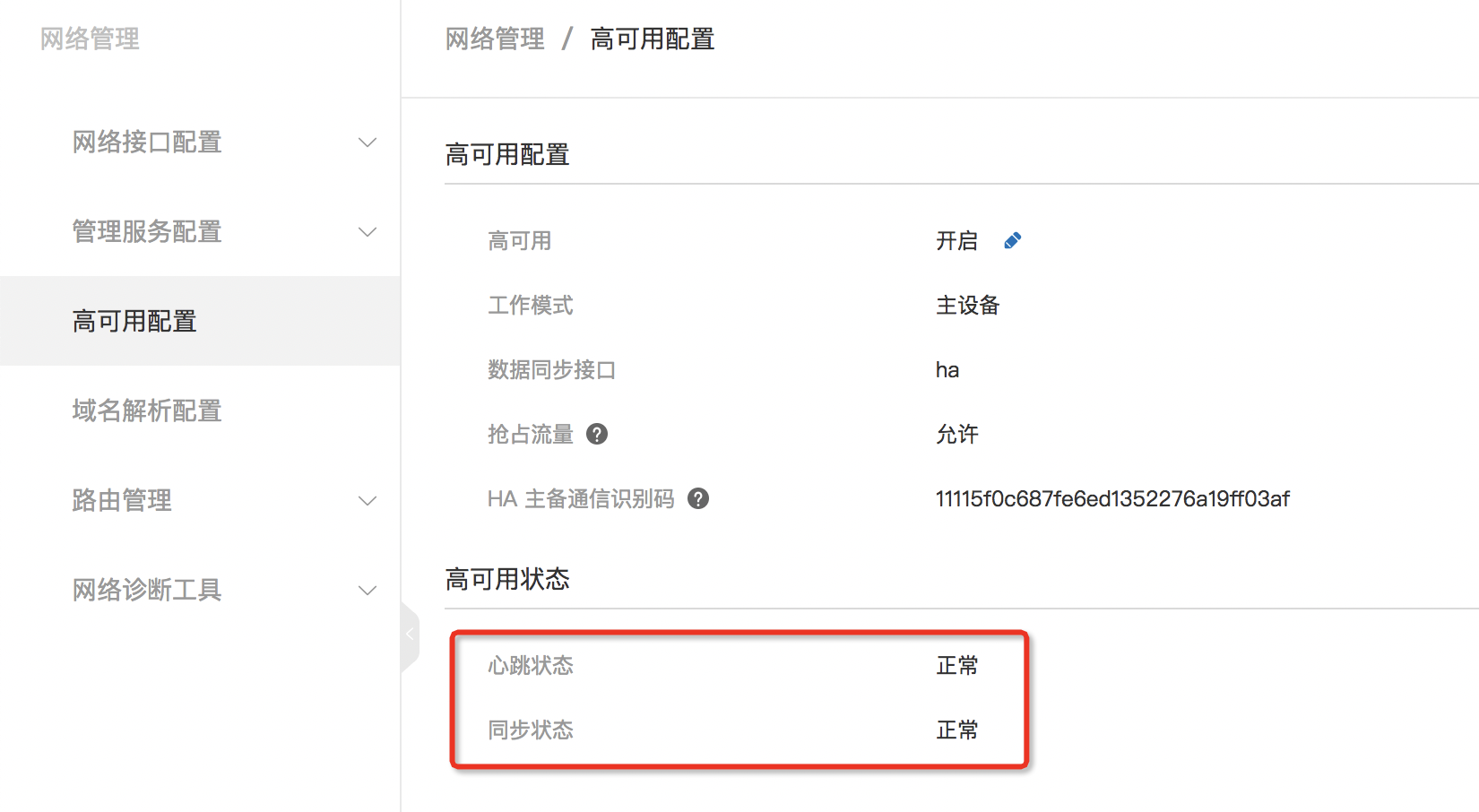Viewport: 1479px width, 812px height.
Task: Open the 网络诊断工具 sidebar item
Action: 147,590
